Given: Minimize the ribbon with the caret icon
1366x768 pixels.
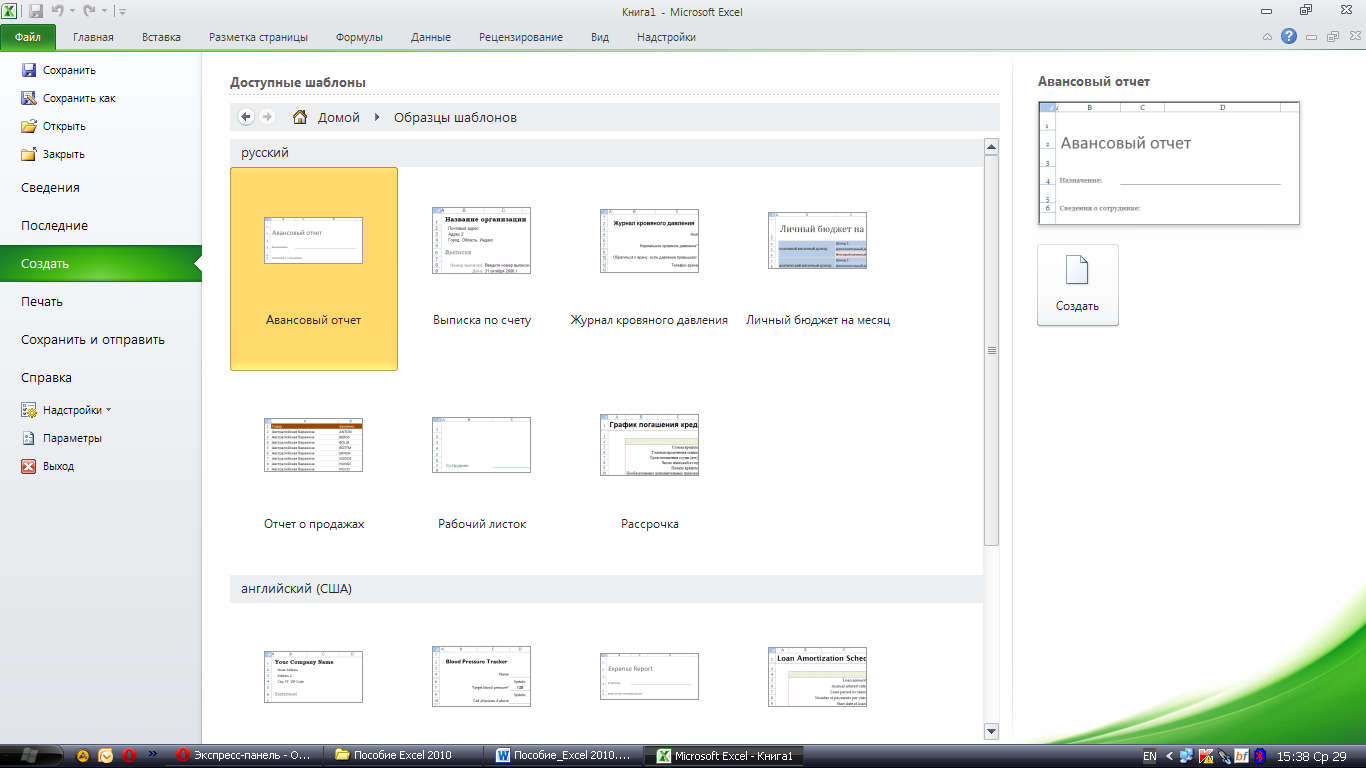Looking at the screenshot, I should (x=1267, y=37).
